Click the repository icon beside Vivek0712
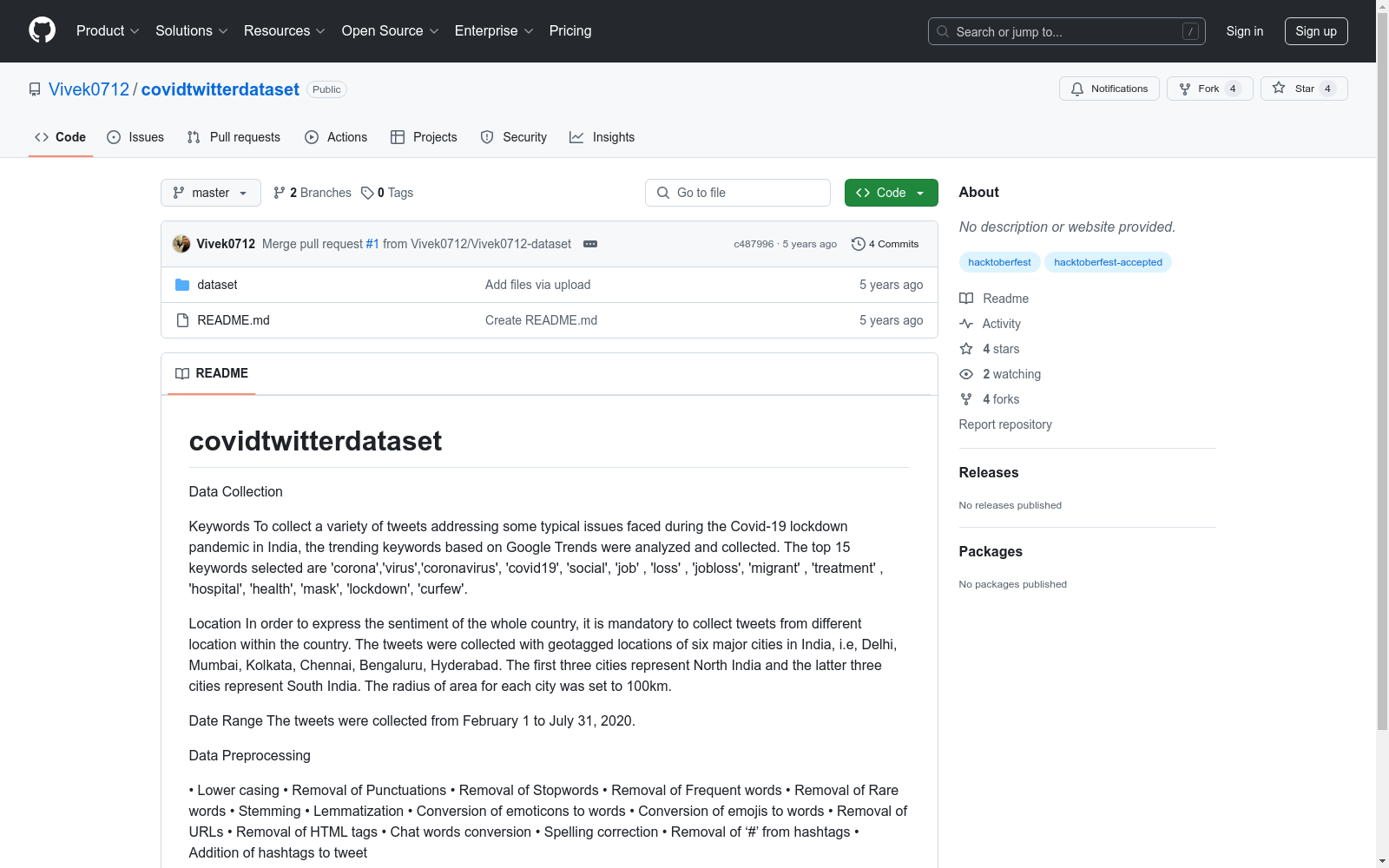 pos(35,89)
